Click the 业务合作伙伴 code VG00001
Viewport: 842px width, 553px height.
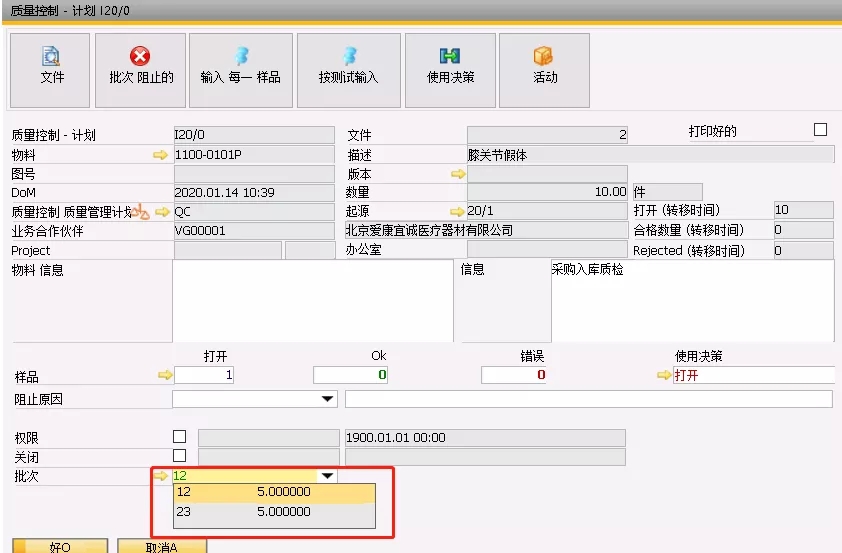(x=254, y=230)
